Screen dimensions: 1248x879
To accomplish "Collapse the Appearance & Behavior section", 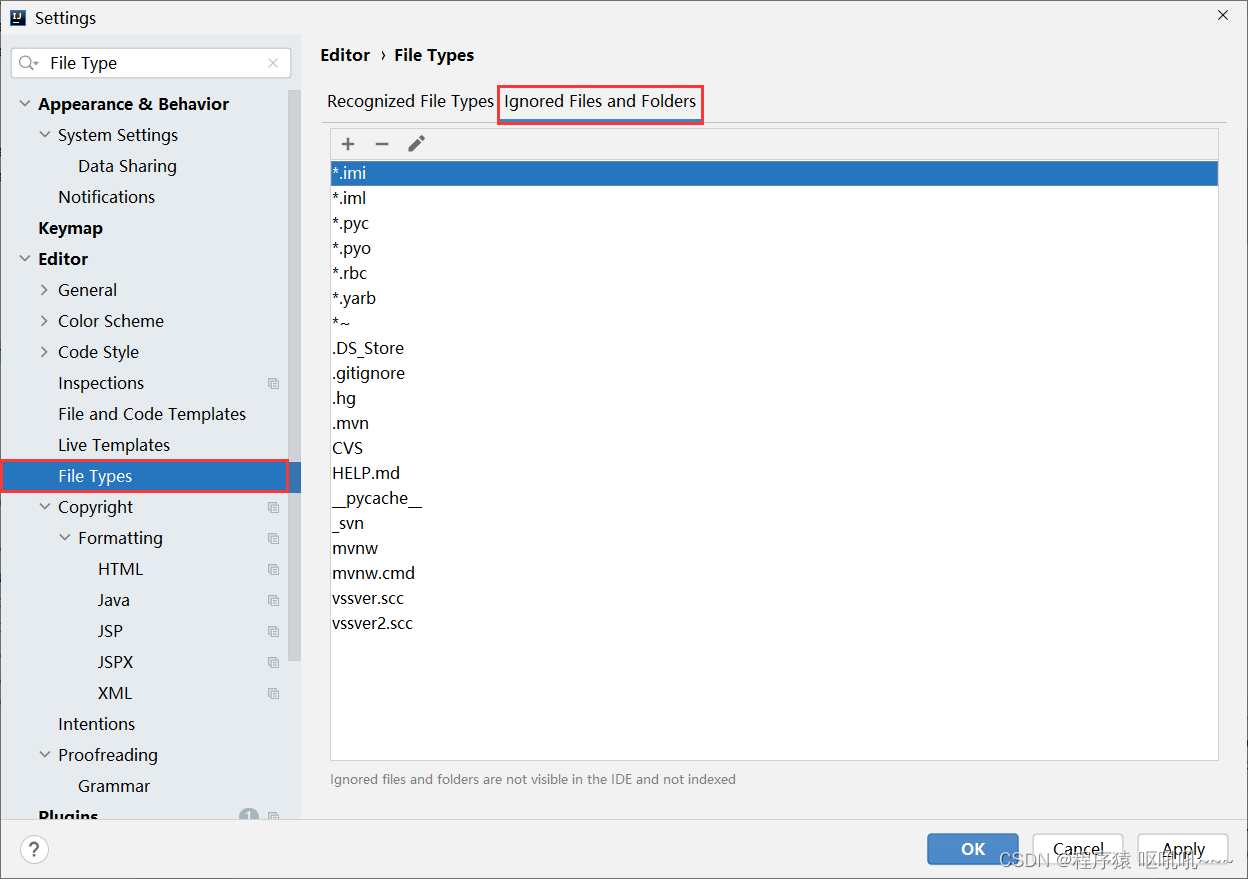I will [24, 103].
